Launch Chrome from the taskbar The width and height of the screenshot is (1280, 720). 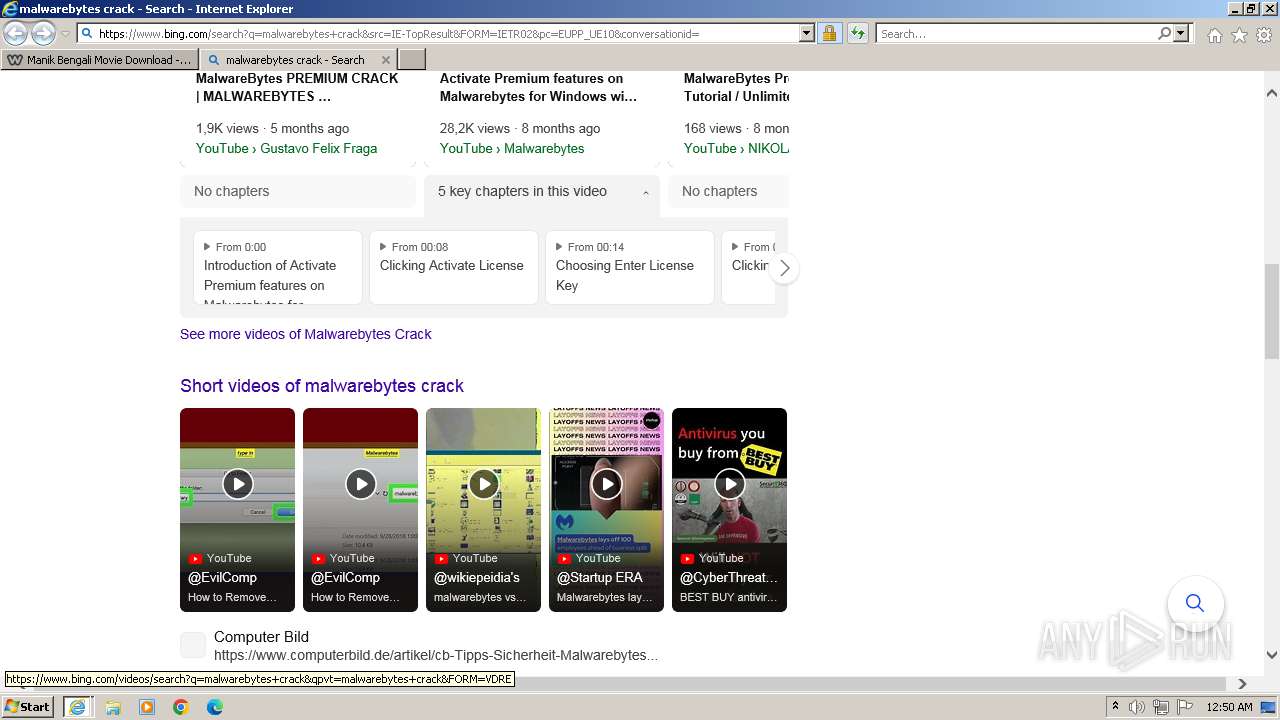click(181, 707)
